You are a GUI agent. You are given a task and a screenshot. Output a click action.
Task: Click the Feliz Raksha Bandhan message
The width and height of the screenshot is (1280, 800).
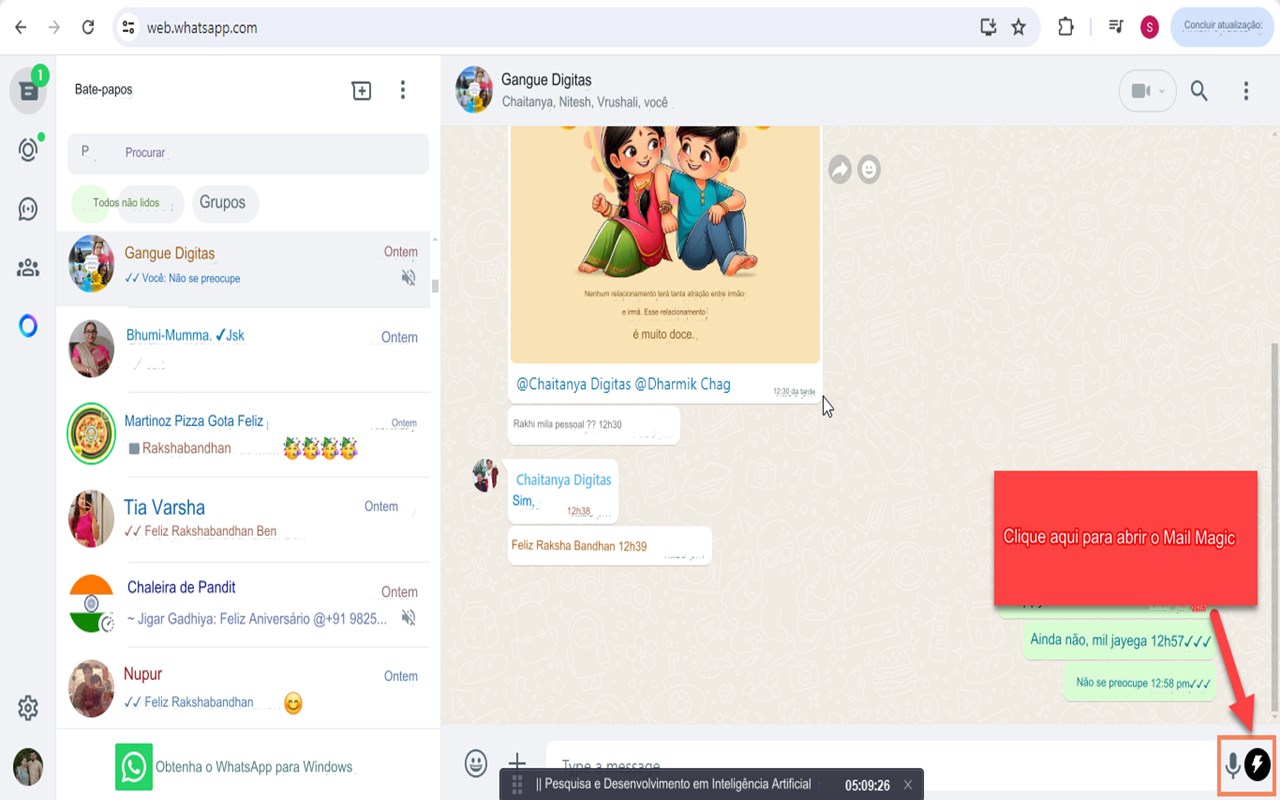tap(609, 546)
